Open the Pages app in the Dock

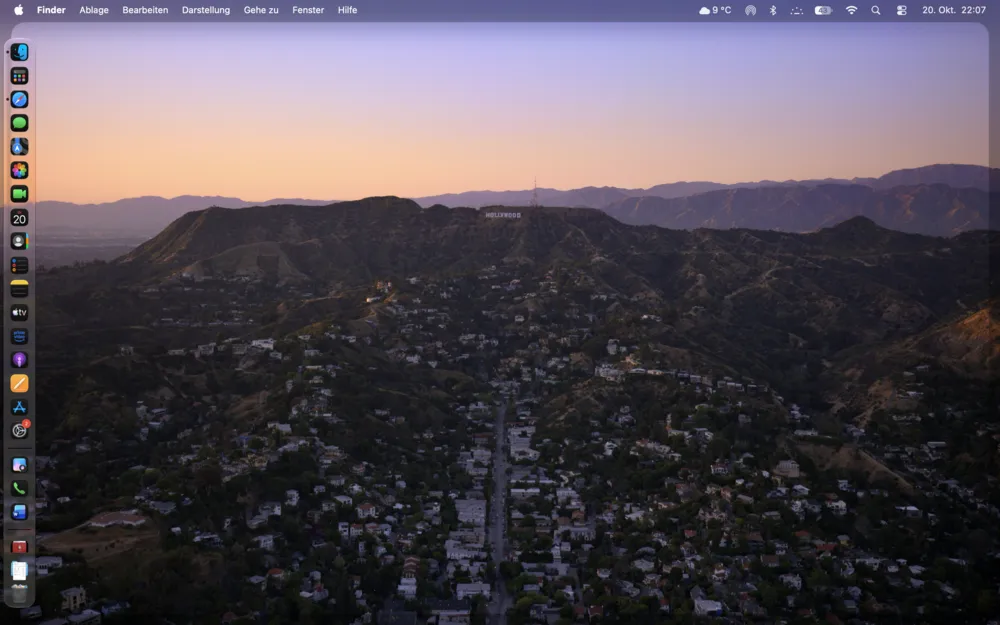[x=19, y=383]
